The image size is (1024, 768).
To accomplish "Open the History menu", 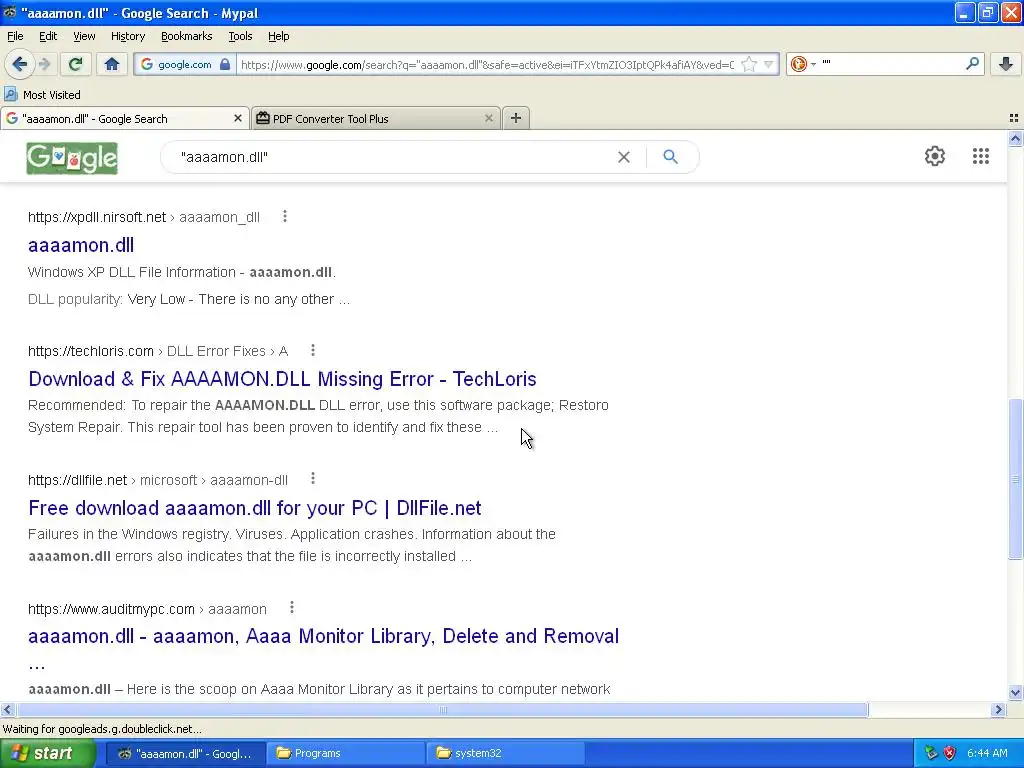I will pyautogui.click(x=127, y=36).
